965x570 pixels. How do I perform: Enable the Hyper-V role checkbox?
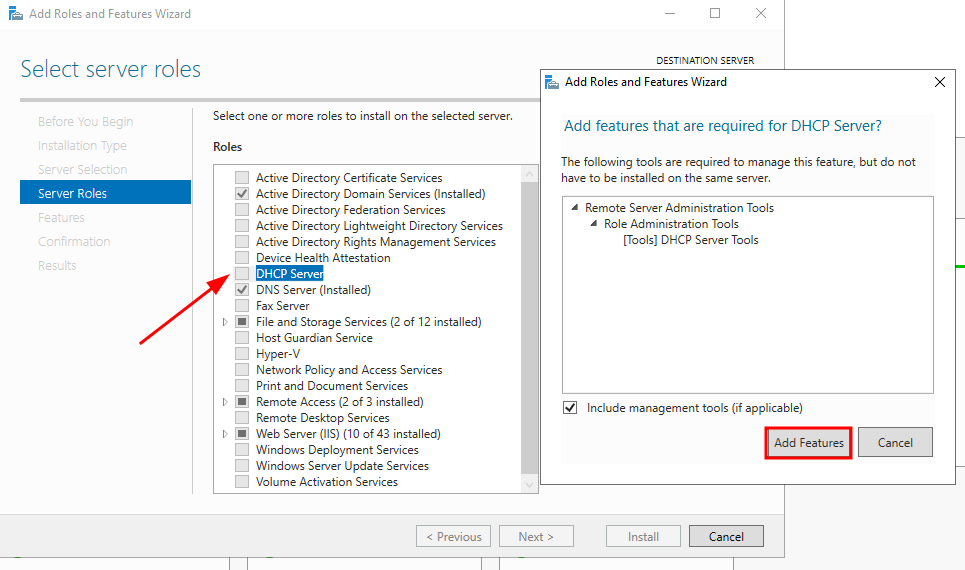241,354
